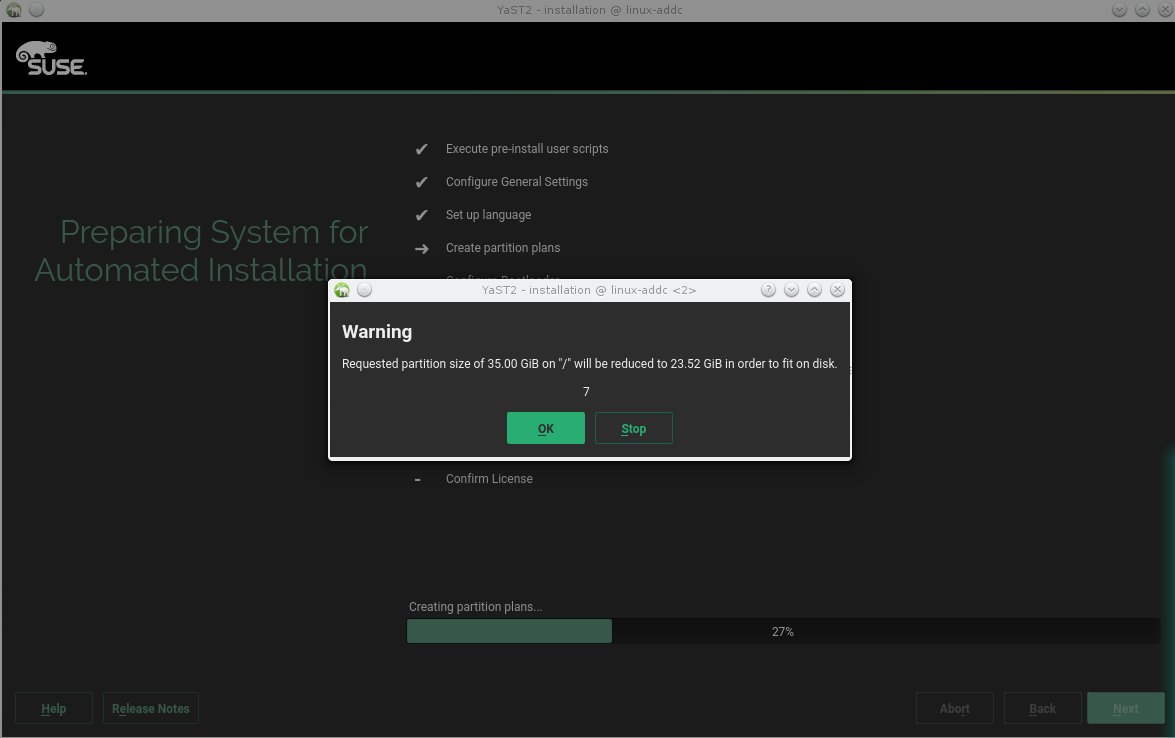Close the Warning dialog with X icon
1175x738 pixels.
(x=838, y=290)
